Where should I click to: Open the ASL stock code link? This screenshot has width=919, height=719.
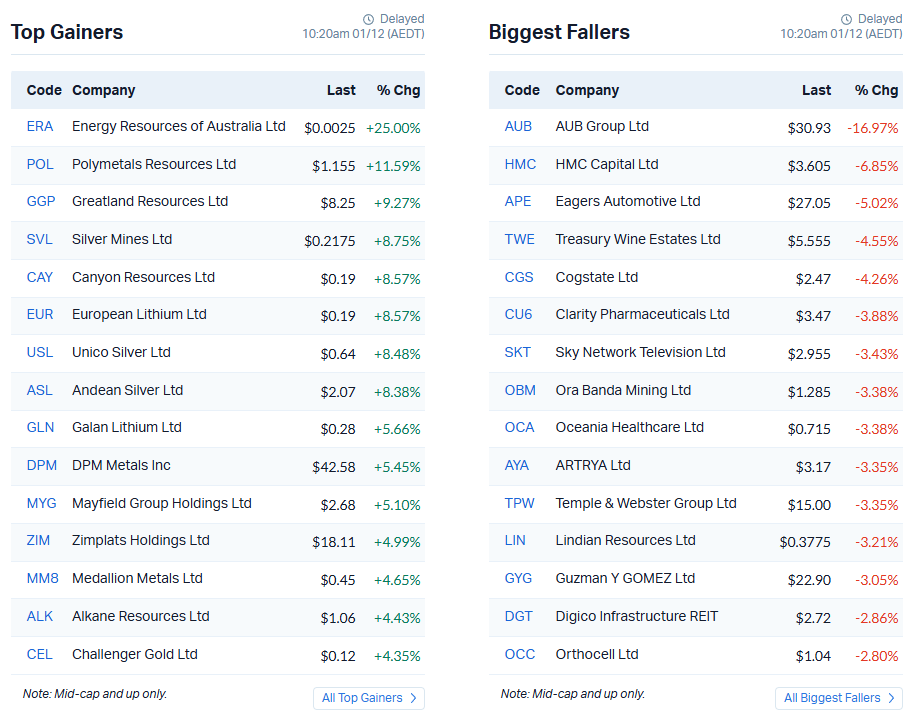(39, 391)
